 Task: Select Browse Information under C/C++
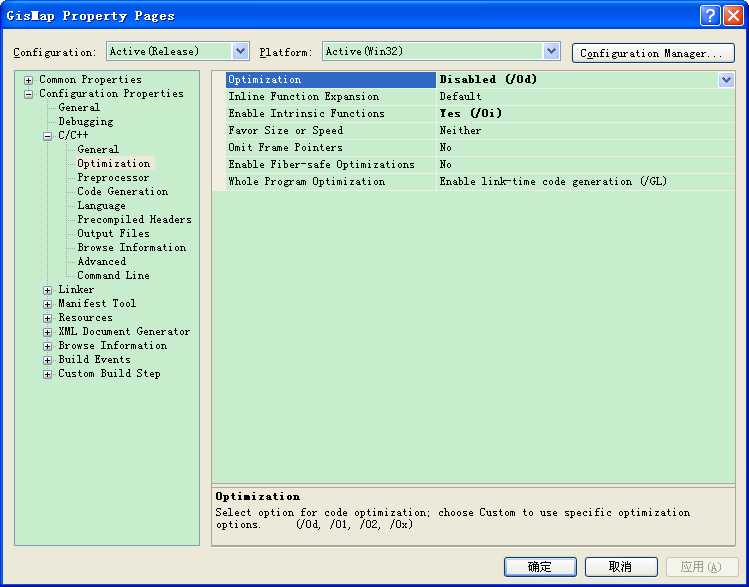point(131,247)
